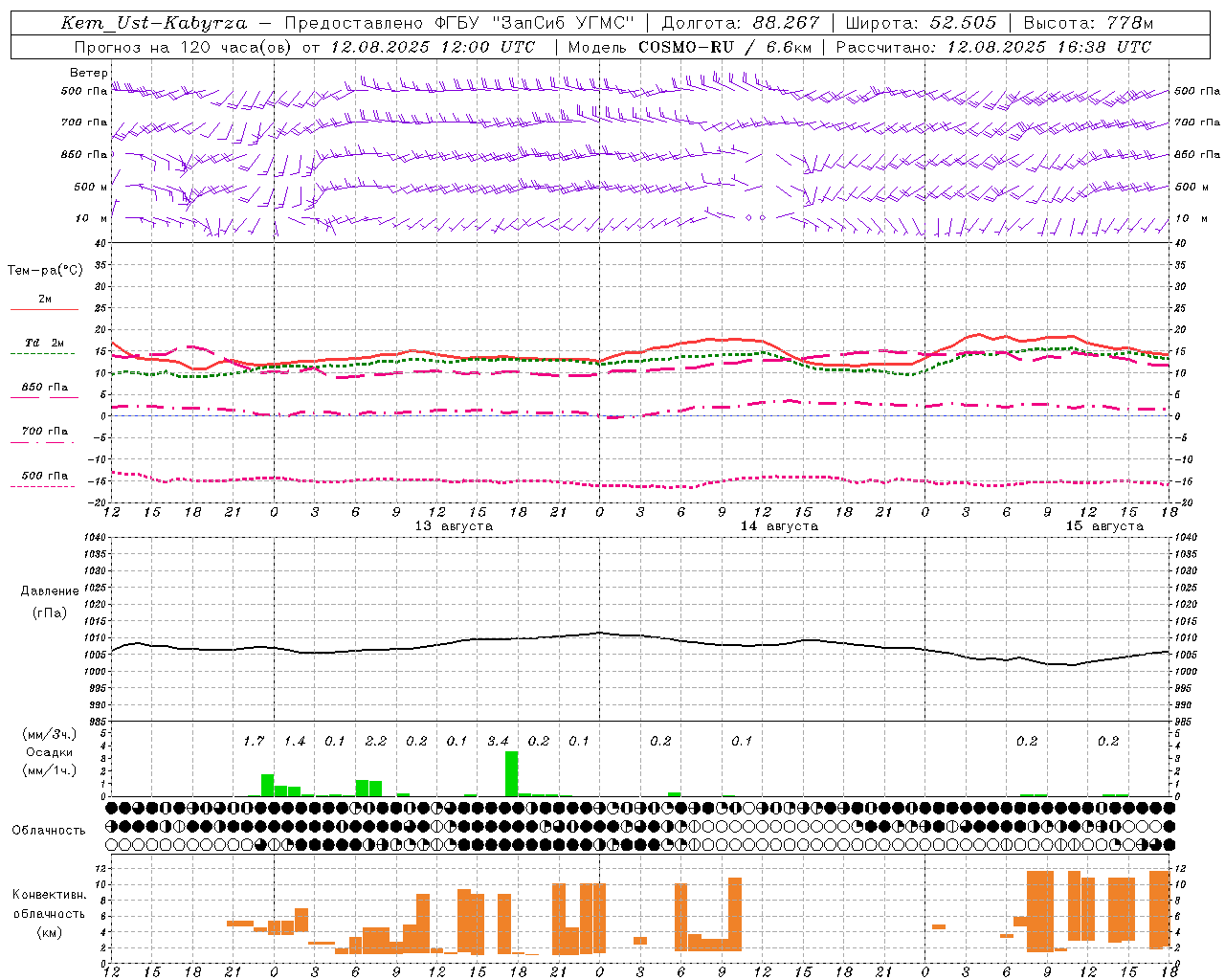
Task: Click the 1.4 precipitation value
Action: (294, 742)
